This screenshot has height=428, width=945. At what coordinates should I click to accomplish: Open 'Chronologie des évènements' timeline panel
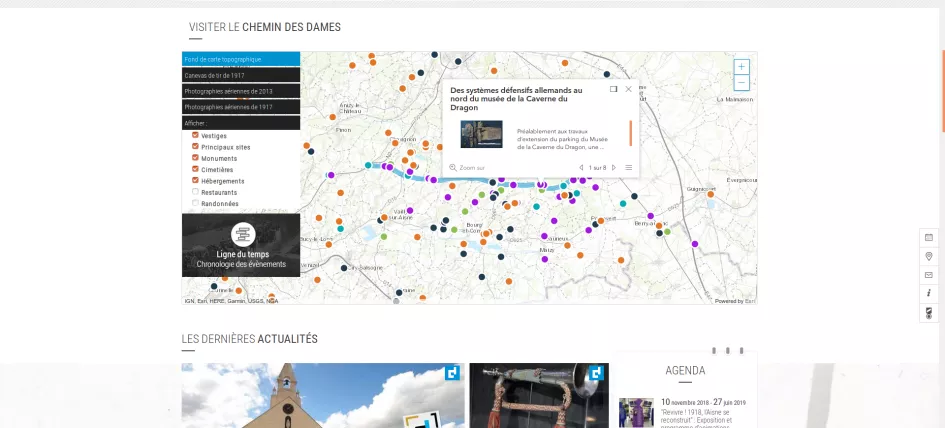(241, 264)
